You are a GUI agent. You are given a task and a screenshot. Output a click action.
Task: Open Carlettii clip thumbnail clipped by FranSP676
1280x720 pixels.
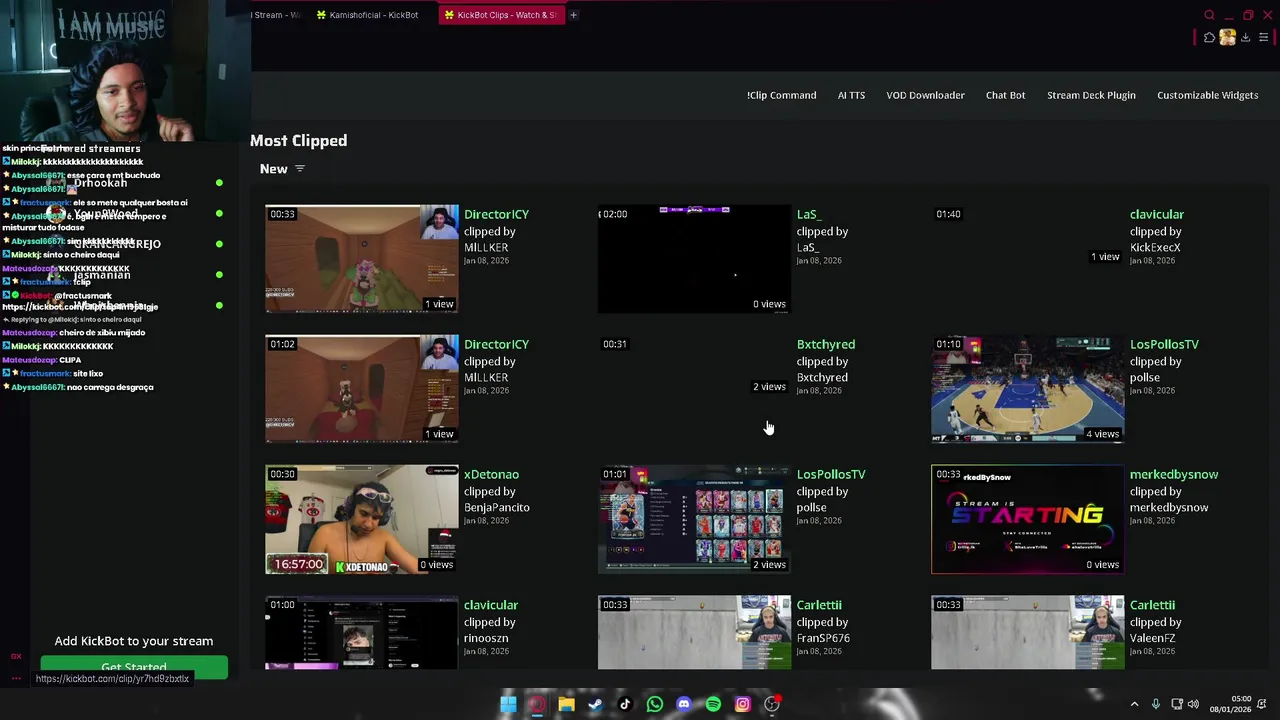coord(695,633)
